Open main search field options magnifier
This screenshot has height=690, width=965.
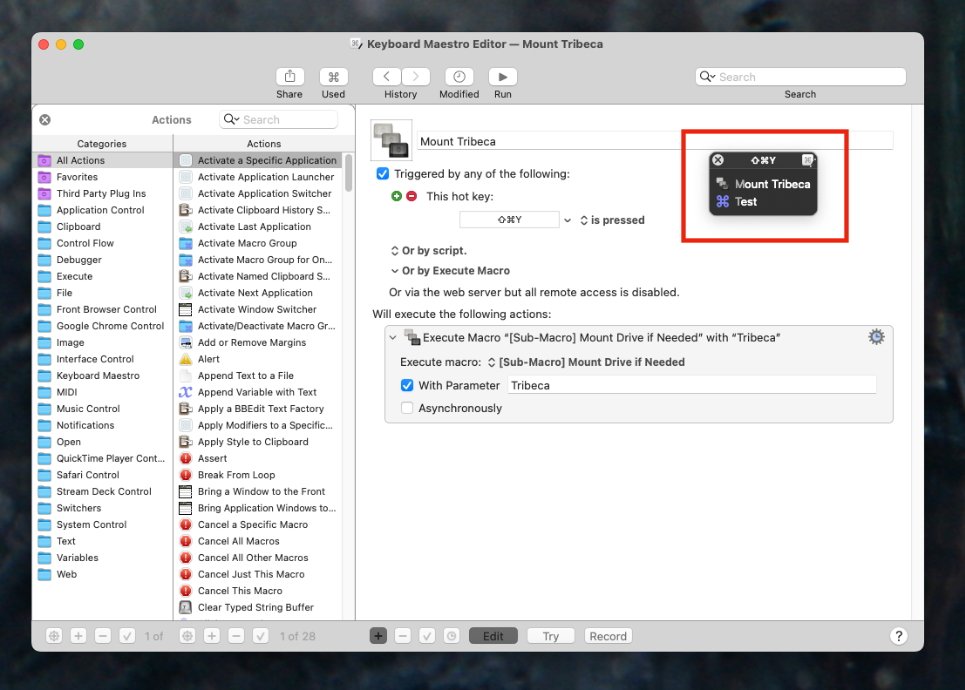[707, 76]
